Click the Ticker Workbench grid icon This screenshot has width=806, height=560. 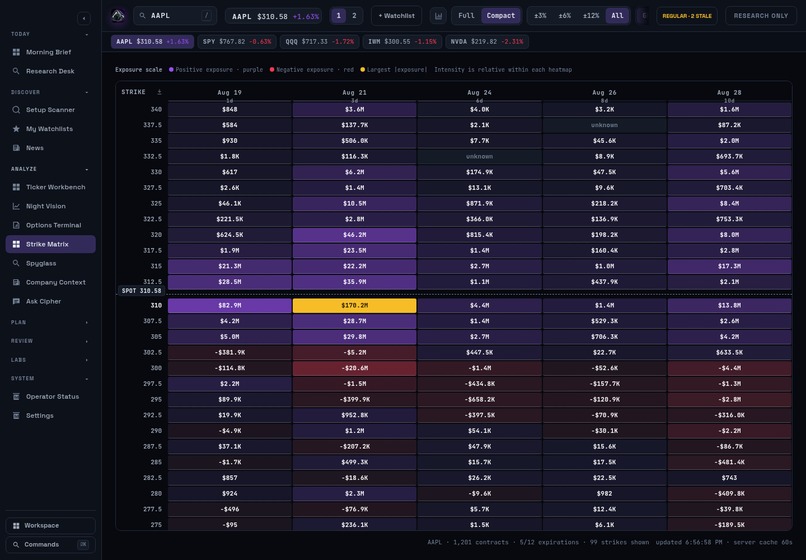coord(16,187)
